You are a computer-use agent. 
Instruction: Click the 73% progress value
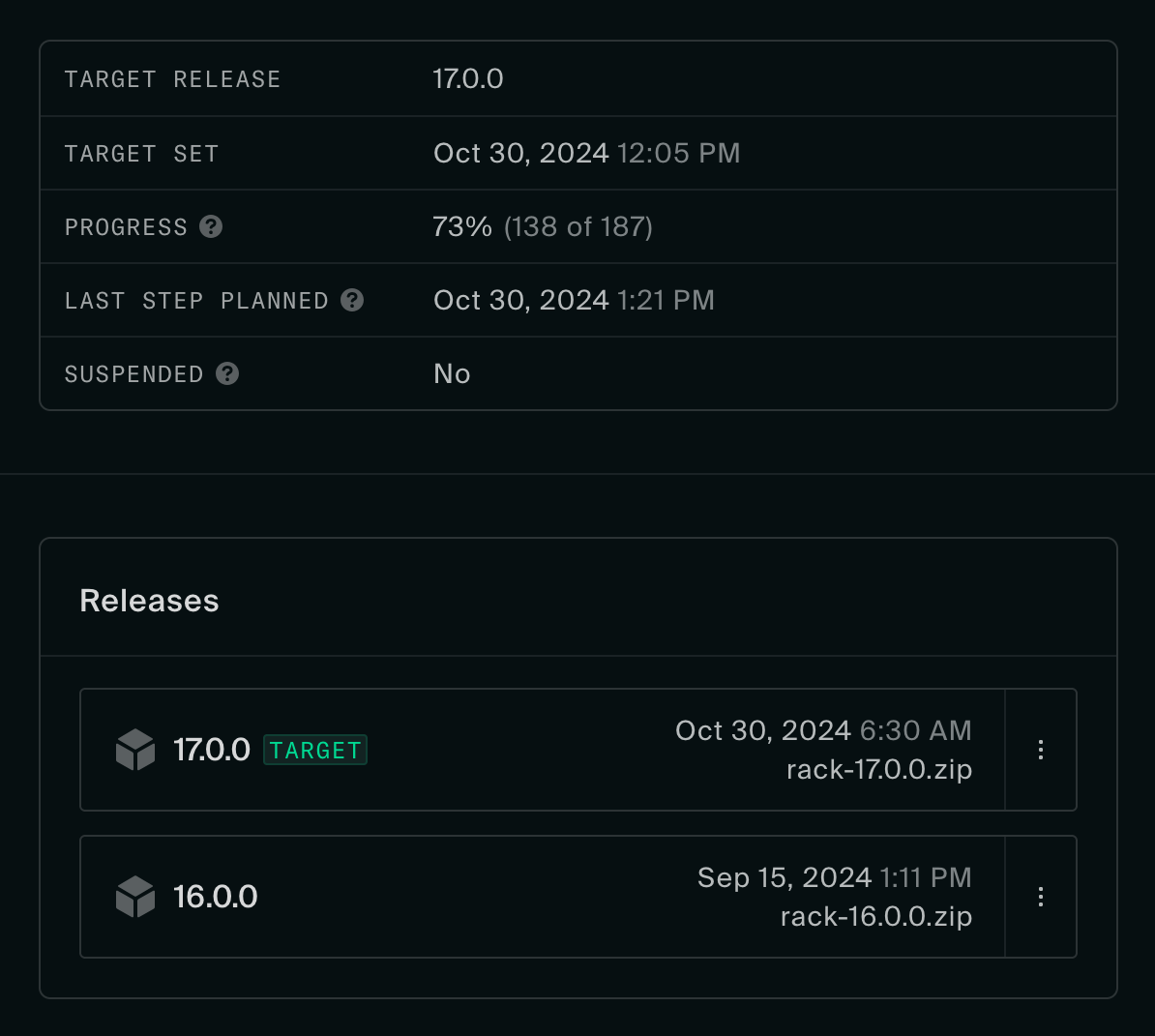[x=461, y=226]
